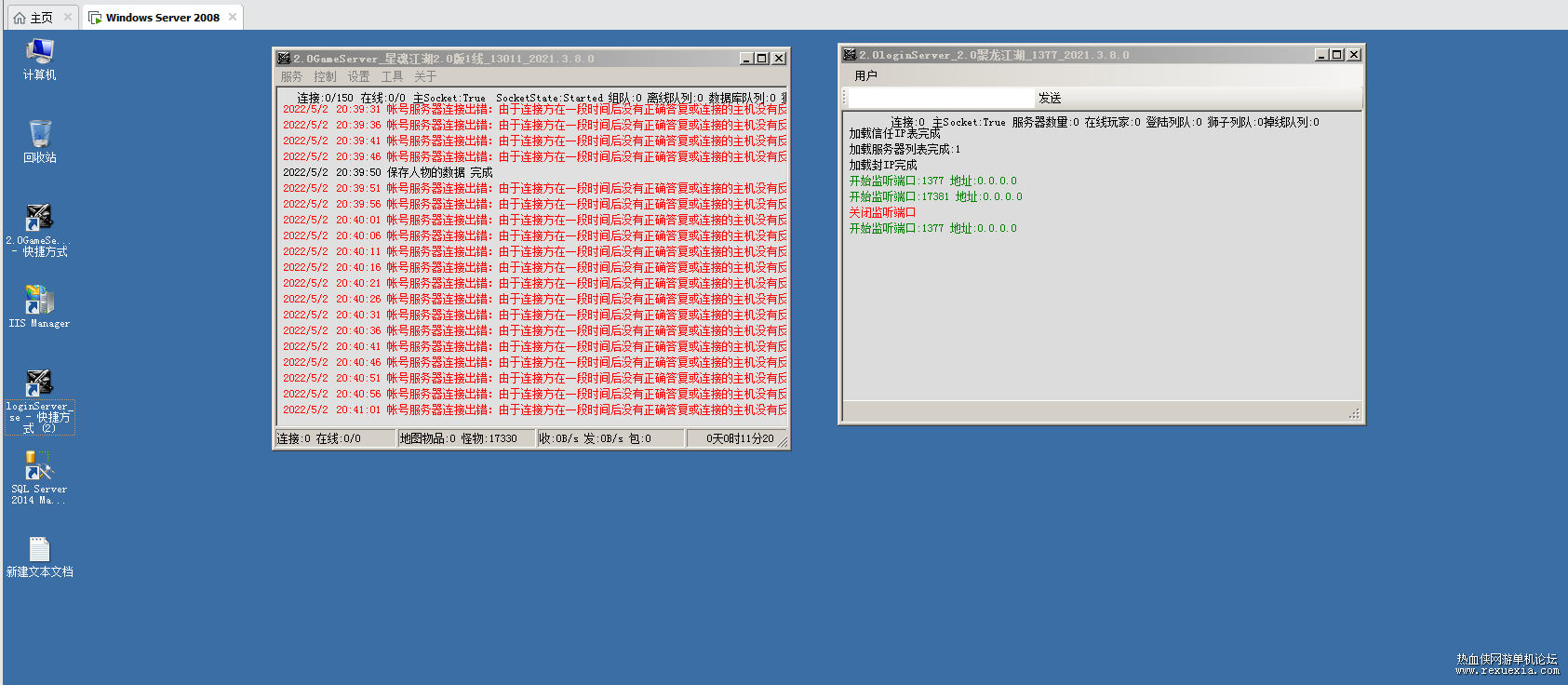Open the 控制 menu in GameServer
Viewport: 1568px width, 685px height.
[325, 76]
